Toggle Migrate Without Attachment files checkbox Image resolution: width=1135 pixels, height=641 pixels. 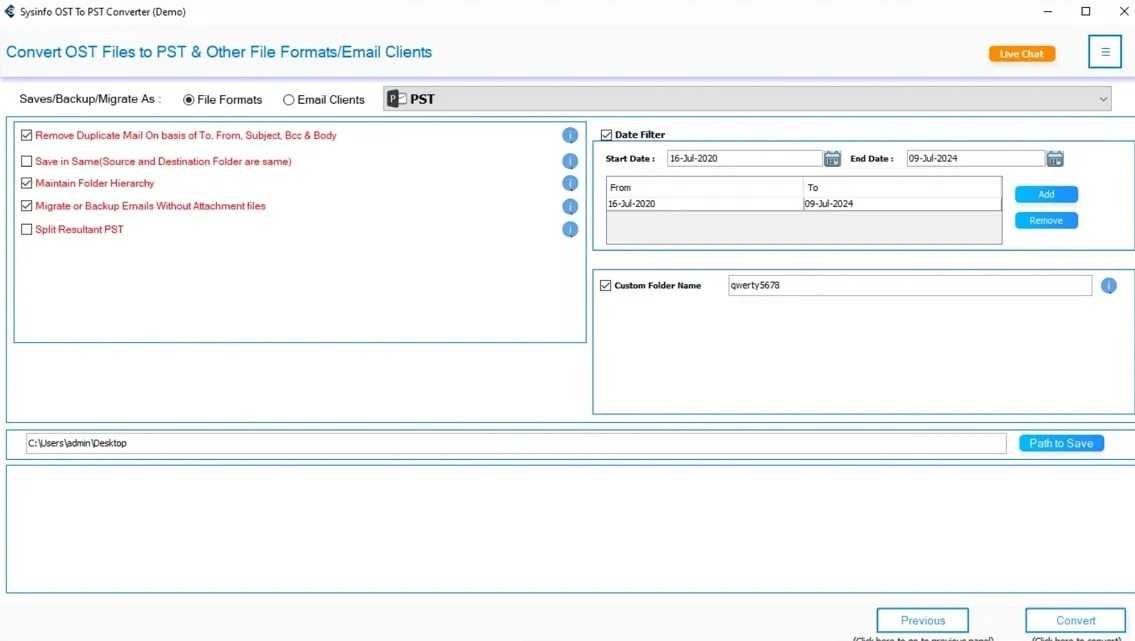point(27,205)
